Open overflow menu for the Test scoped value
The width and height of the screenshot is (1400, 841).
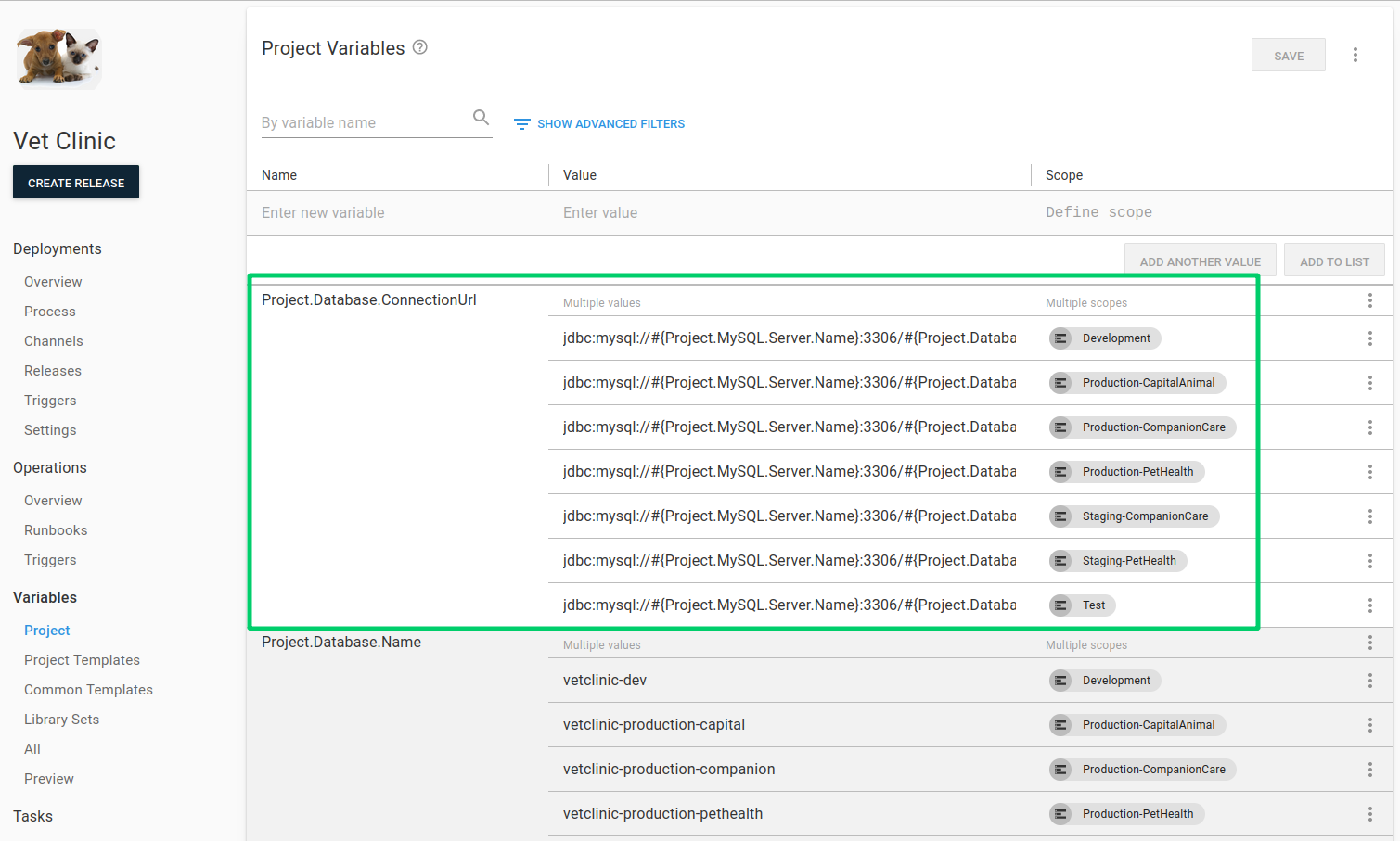click(x=1370, y=605)
